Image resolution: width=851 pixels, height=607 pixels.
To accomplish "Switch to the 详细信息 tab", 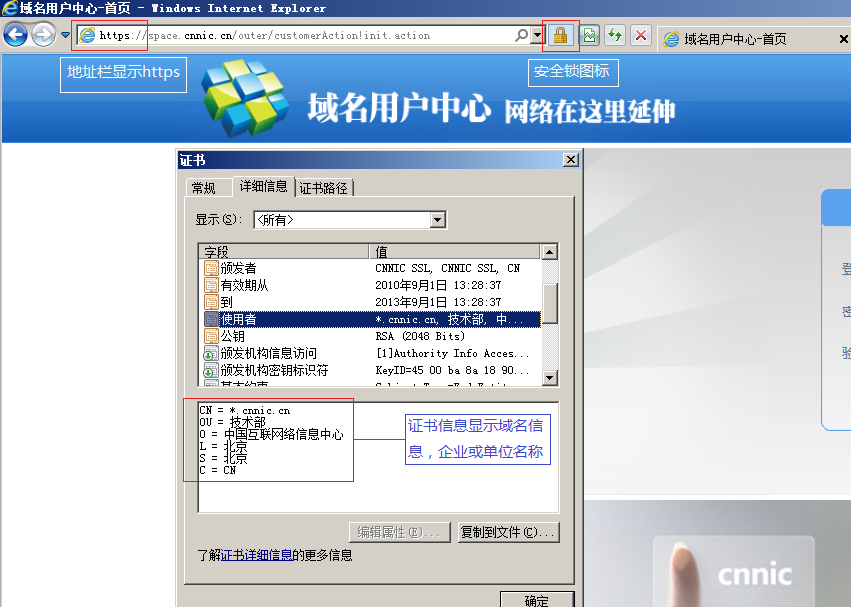I will (x=263, y=186).
